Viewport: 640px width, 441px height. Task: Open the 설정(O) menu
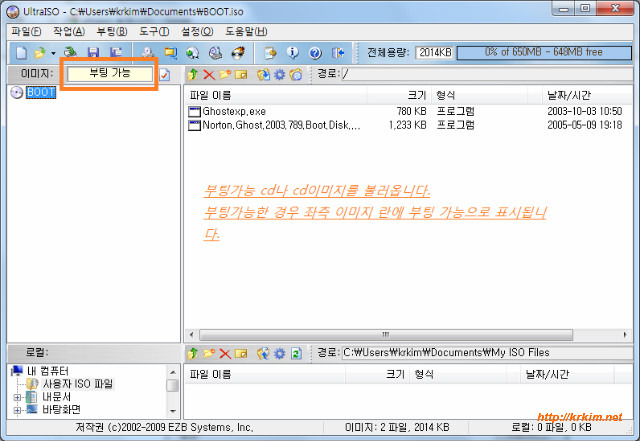coord(197,31)
